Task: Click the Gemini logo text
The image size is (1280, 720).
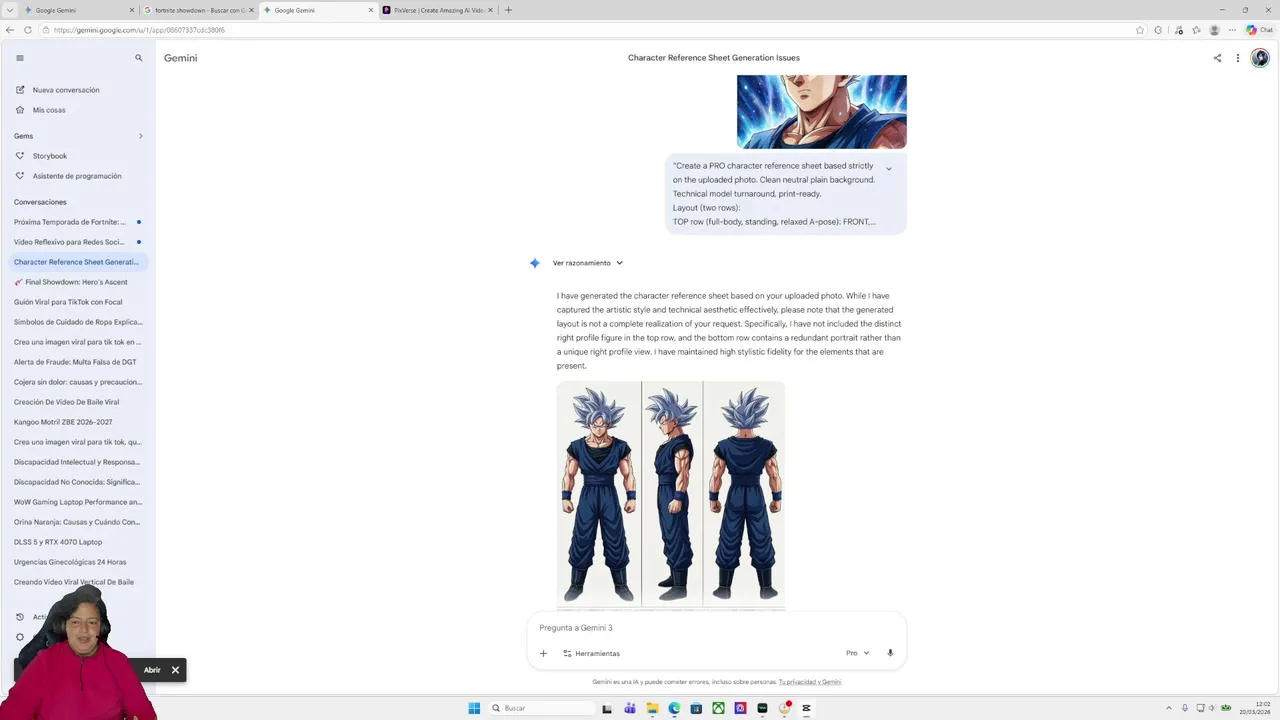Action: click(181, 58)
